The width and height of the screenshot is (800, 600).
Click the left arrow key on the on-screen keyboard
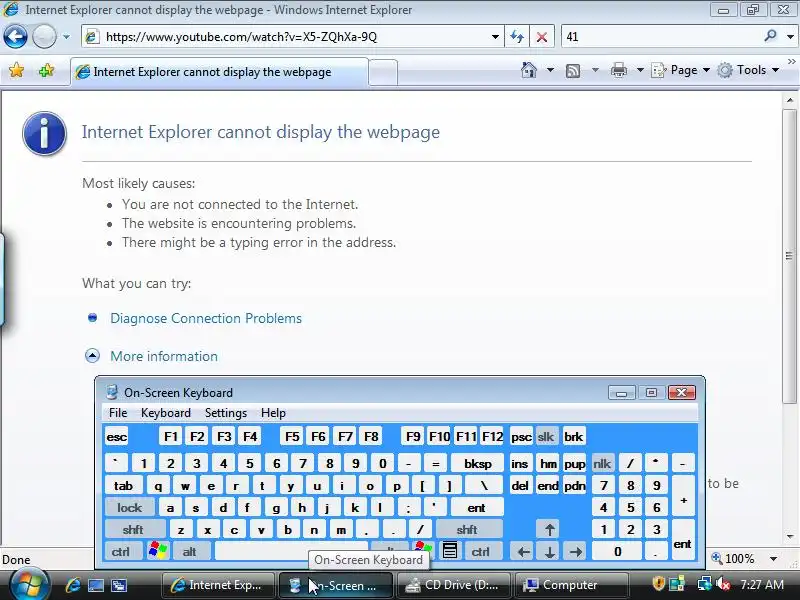pos(523,552)
